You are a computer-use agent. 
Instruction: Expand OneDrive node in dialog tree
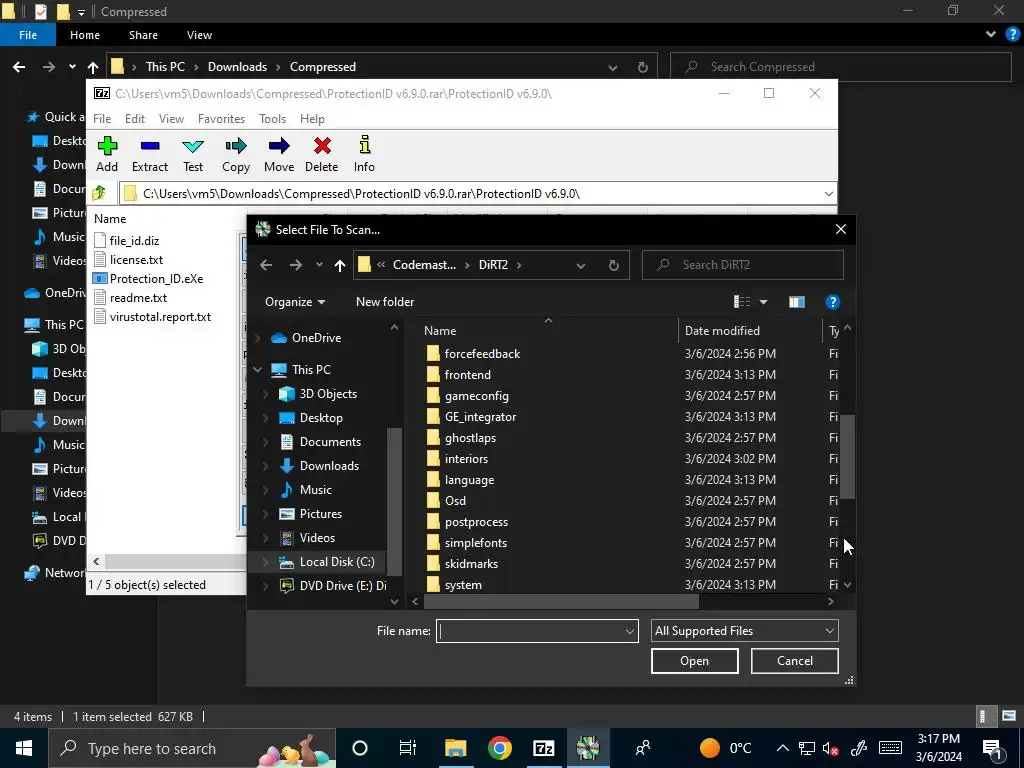[258, 338]
